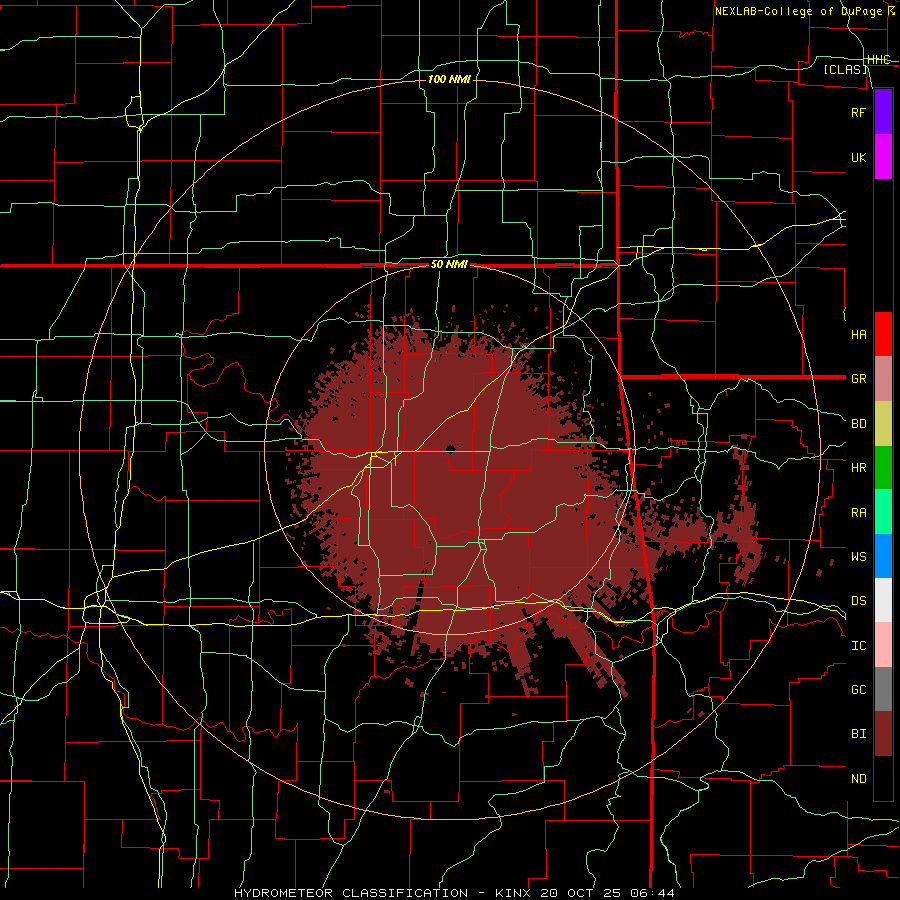The width and height of the screenshot is (900, 900).
Task: Click the DS legend label
Action: point(858,601)
